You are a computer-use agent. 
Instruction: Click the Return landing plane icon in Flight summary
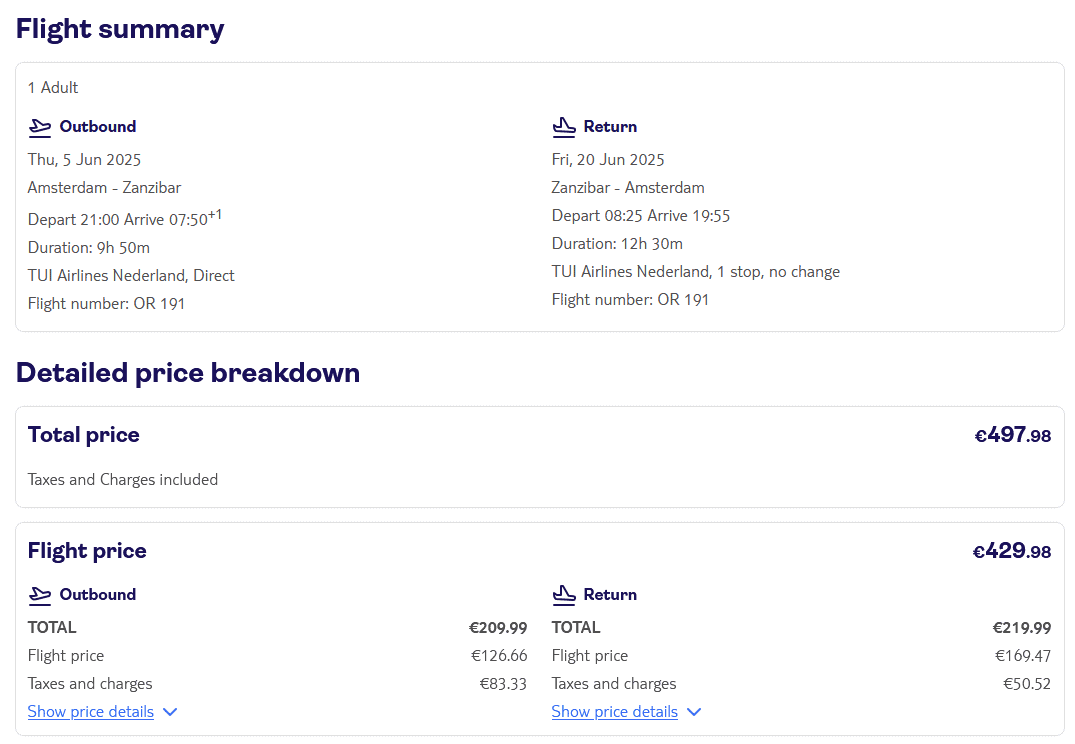pos(564,127)
